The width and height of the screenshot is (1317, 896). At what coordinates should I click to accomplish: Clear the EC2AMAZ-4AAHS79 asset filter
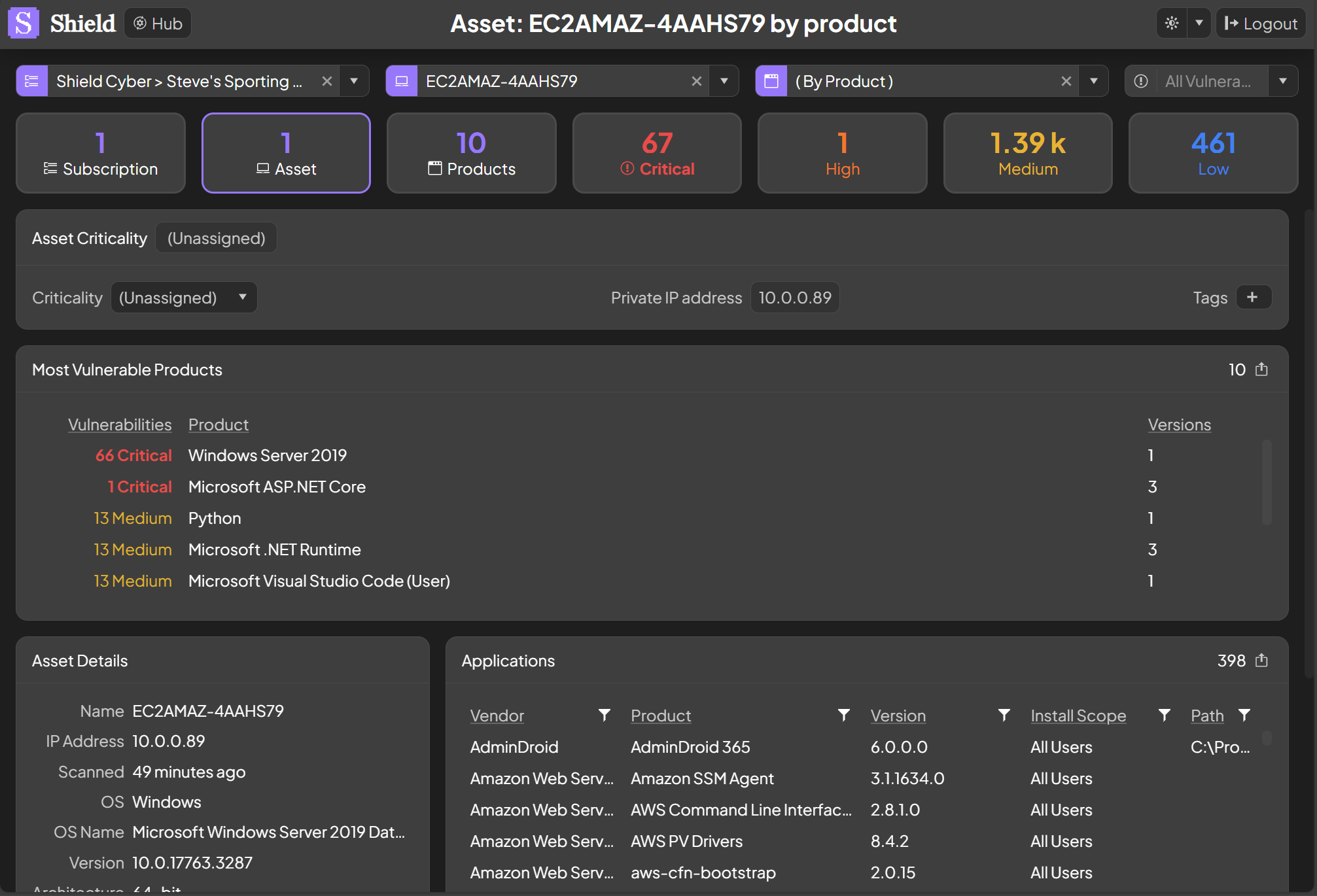click(x=697, y=81)
